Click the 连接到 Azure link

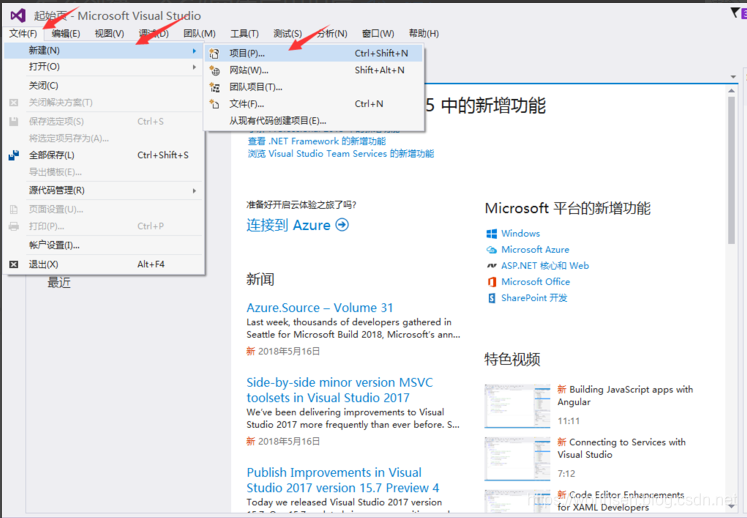[288, 225]
